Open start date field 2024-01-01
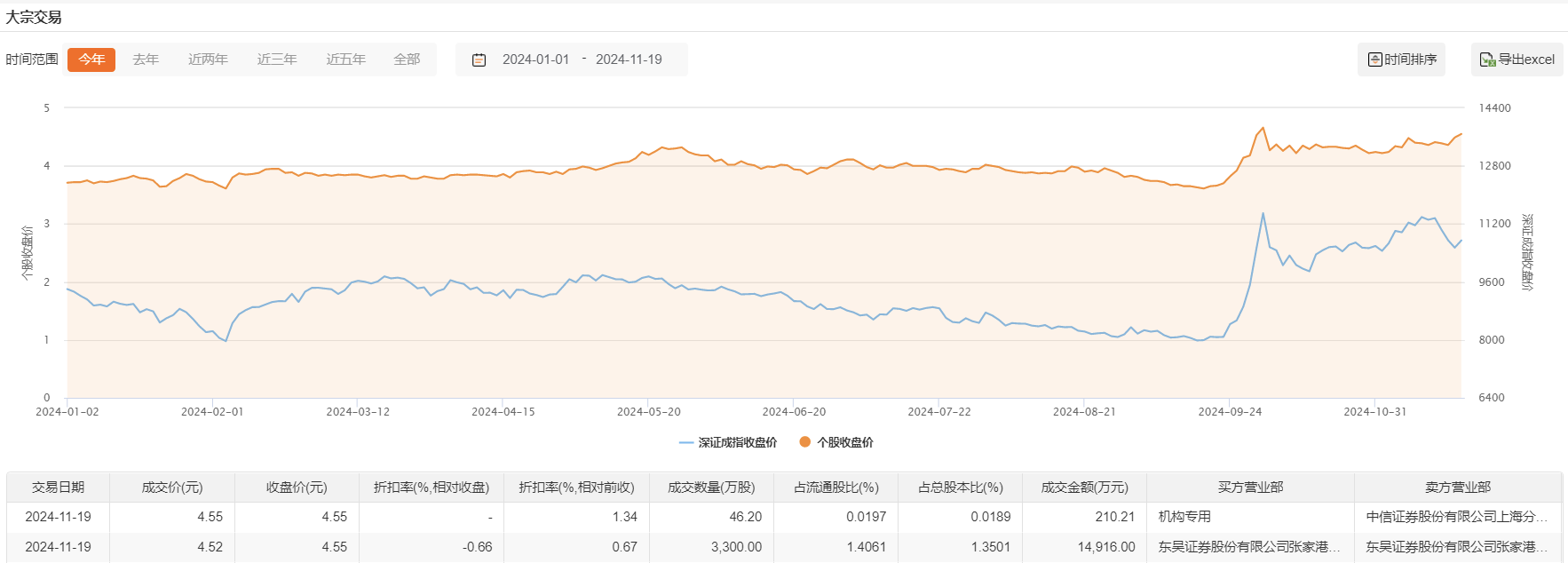The height and width of the screenshot is (563, 1568). 535,59
